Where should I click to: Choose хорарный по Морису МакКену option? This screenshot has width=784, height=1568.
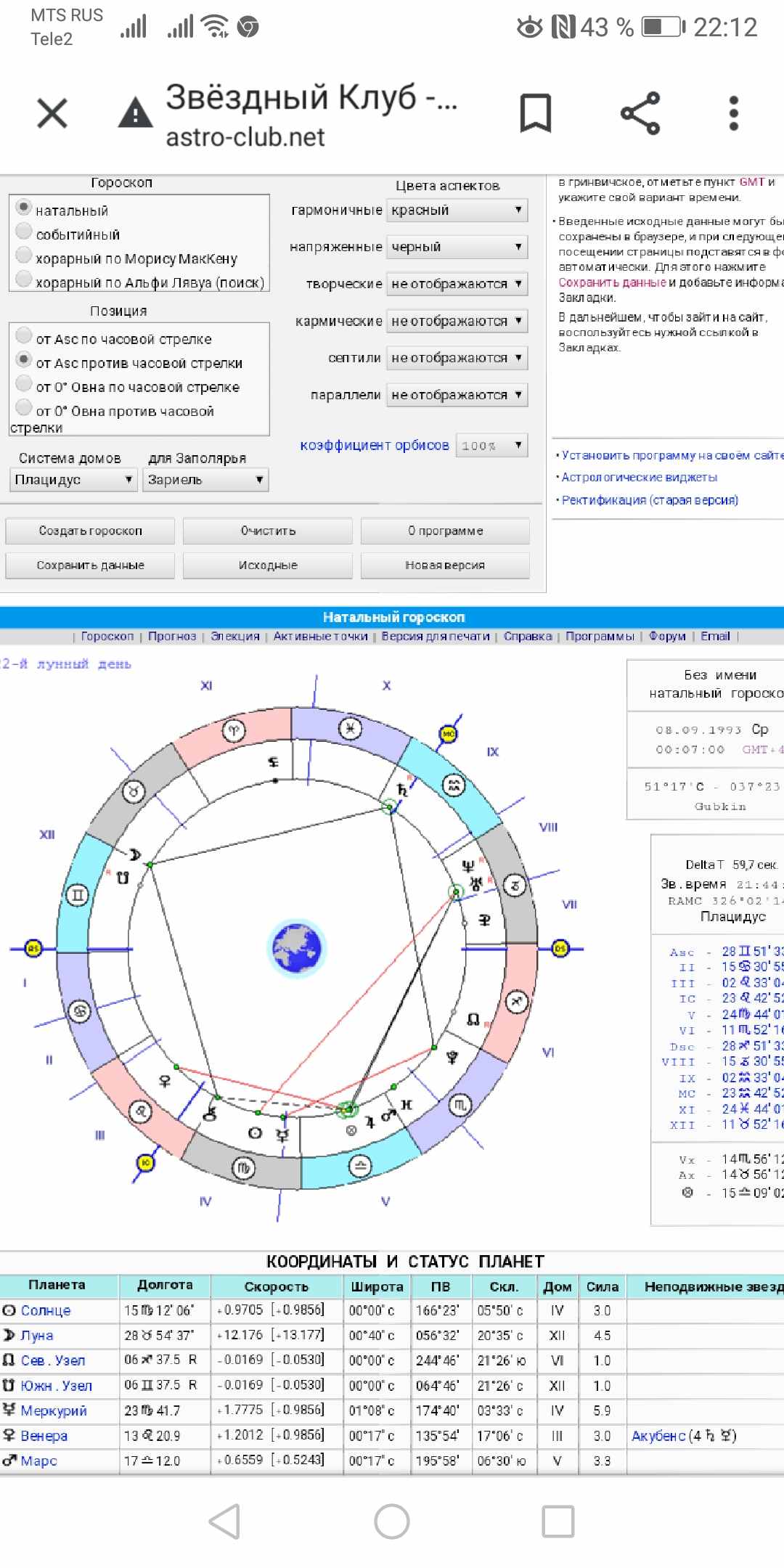(x=24, y=256)
